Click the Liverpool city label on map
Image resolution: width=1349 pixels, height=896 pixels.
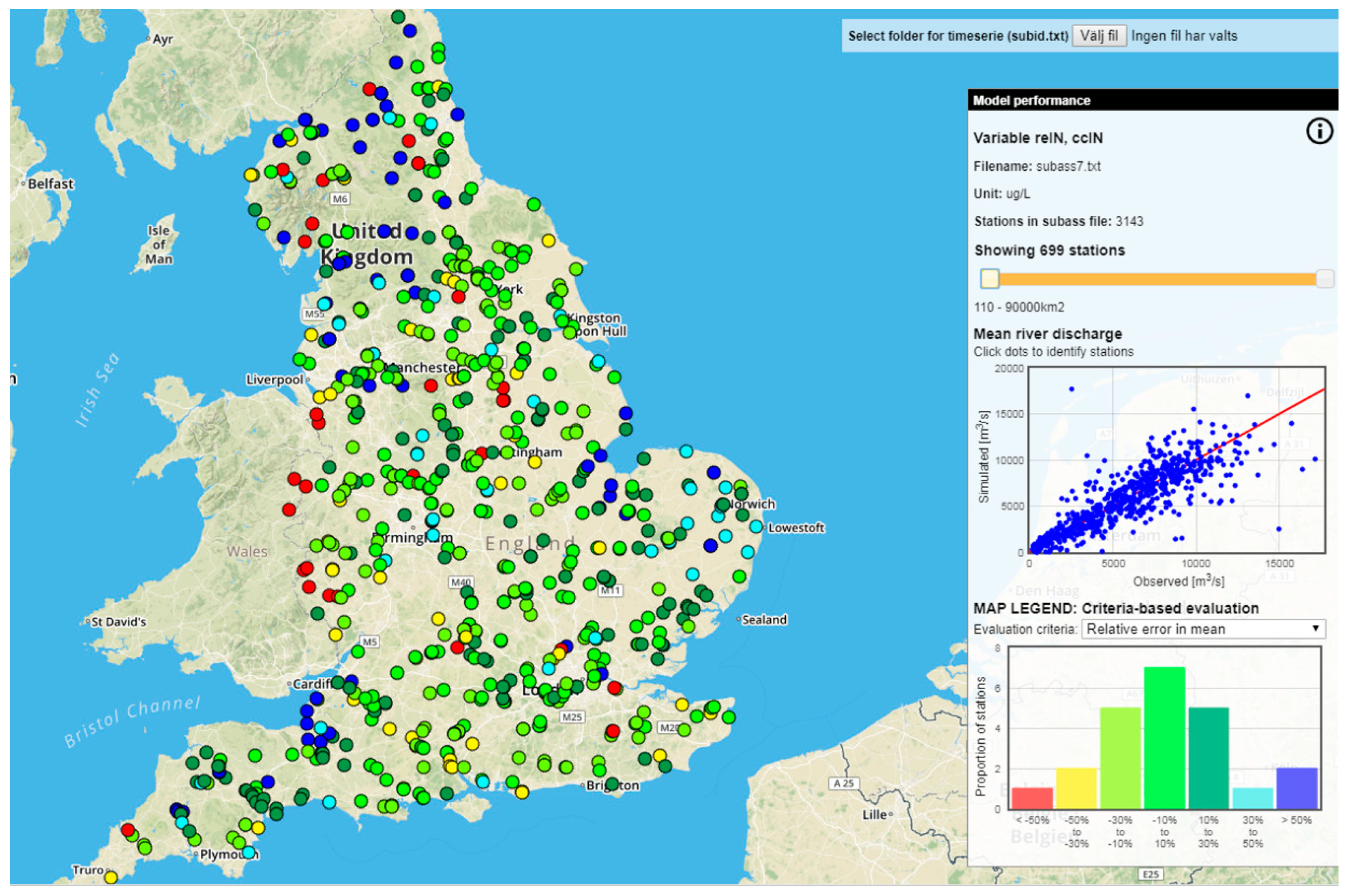(274, 379)
